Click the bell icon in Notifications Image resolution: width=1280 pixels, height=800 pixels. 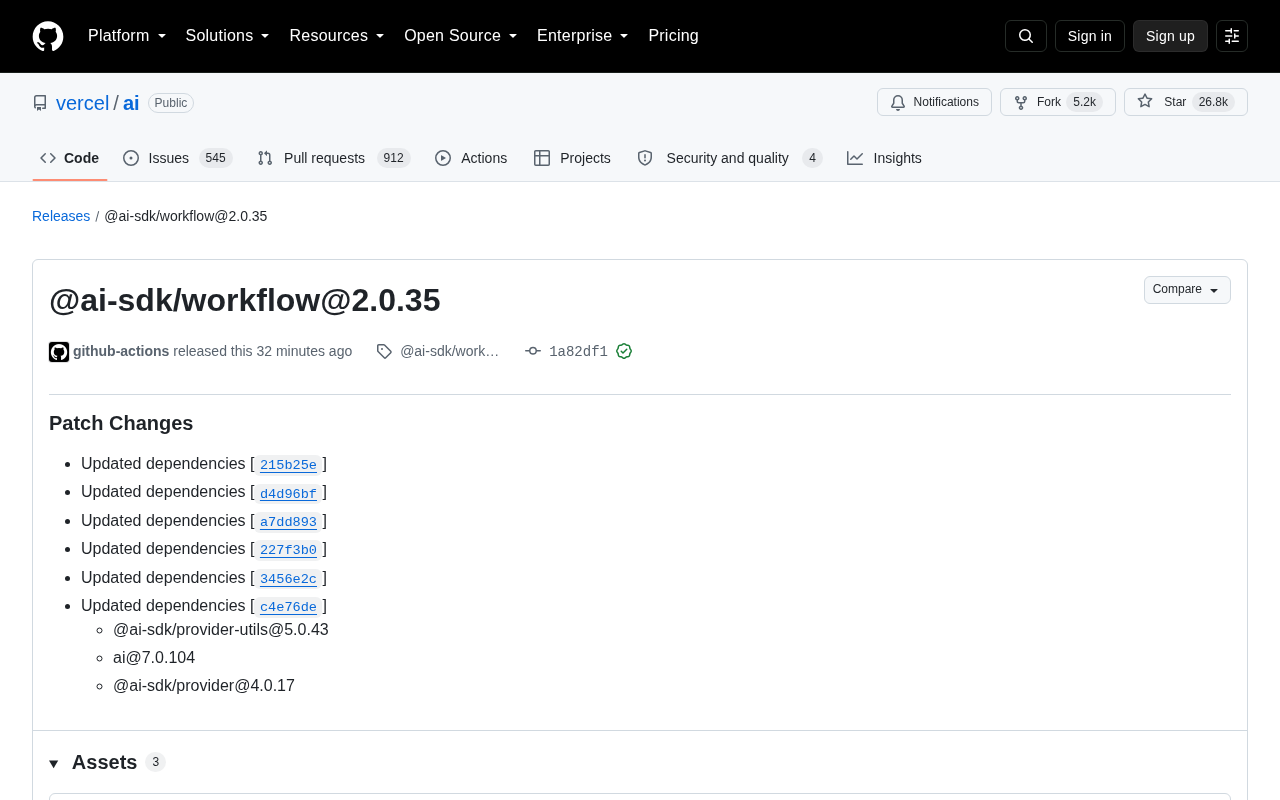pyautogui.click(x=898, y=102)
